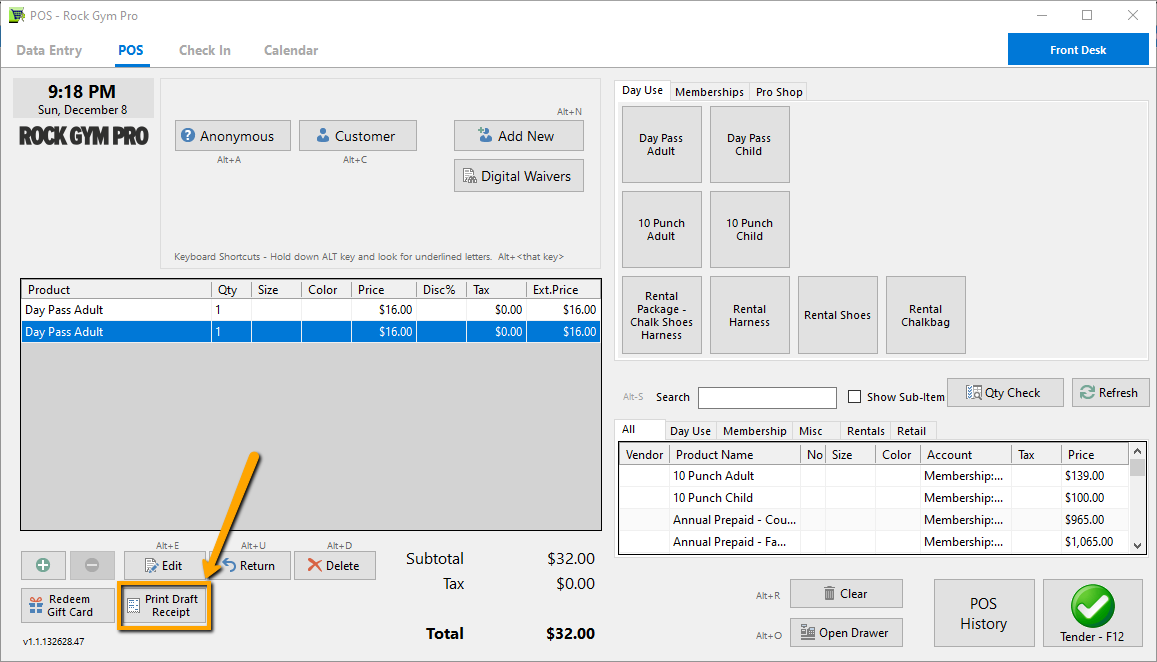Add Rental Package Chalk Shoes Harness
The width and height of the screenshot is (1157, 662).
point(661,315)
